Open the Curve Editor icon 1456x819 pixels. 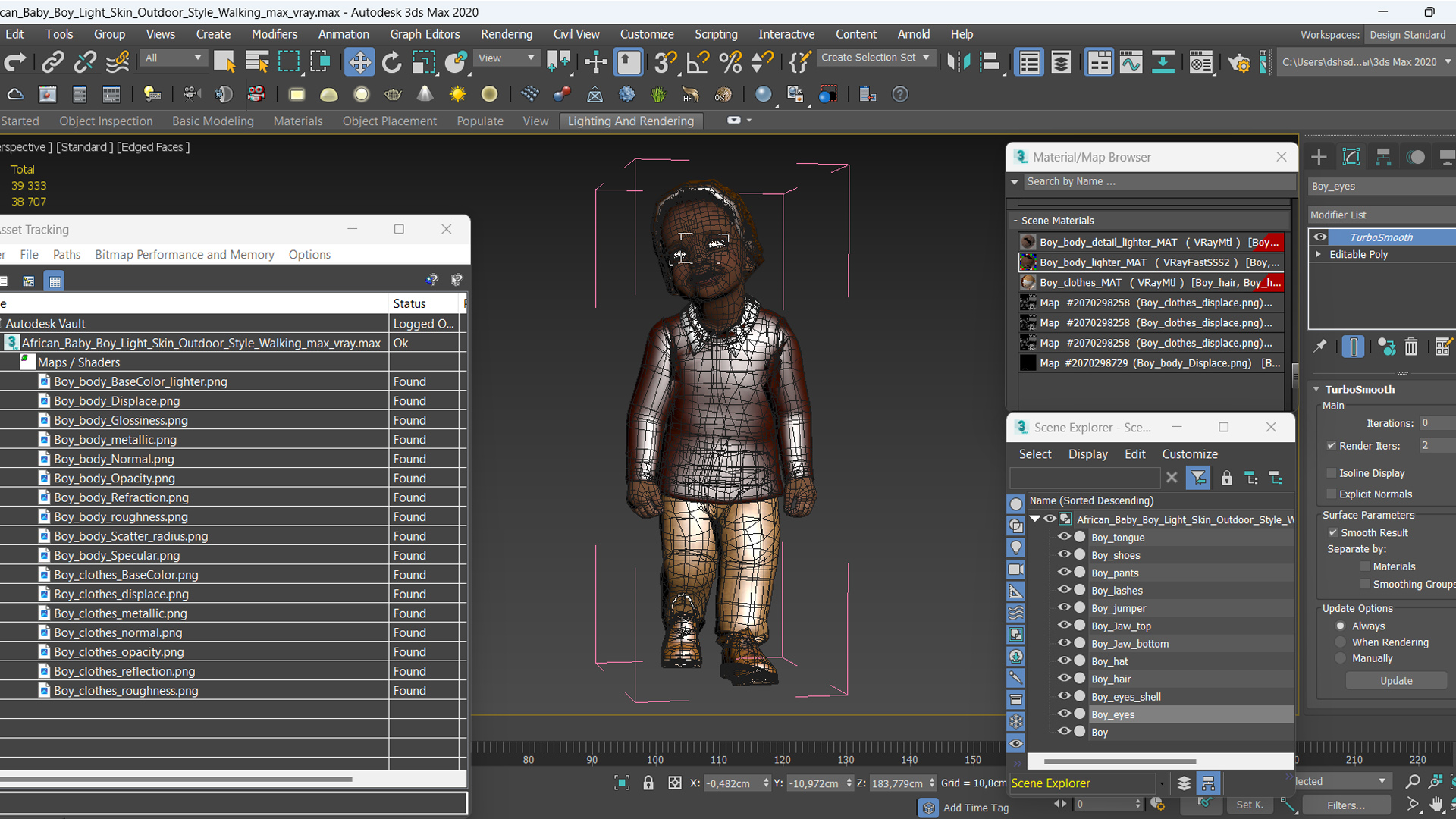pos(1131,62)
